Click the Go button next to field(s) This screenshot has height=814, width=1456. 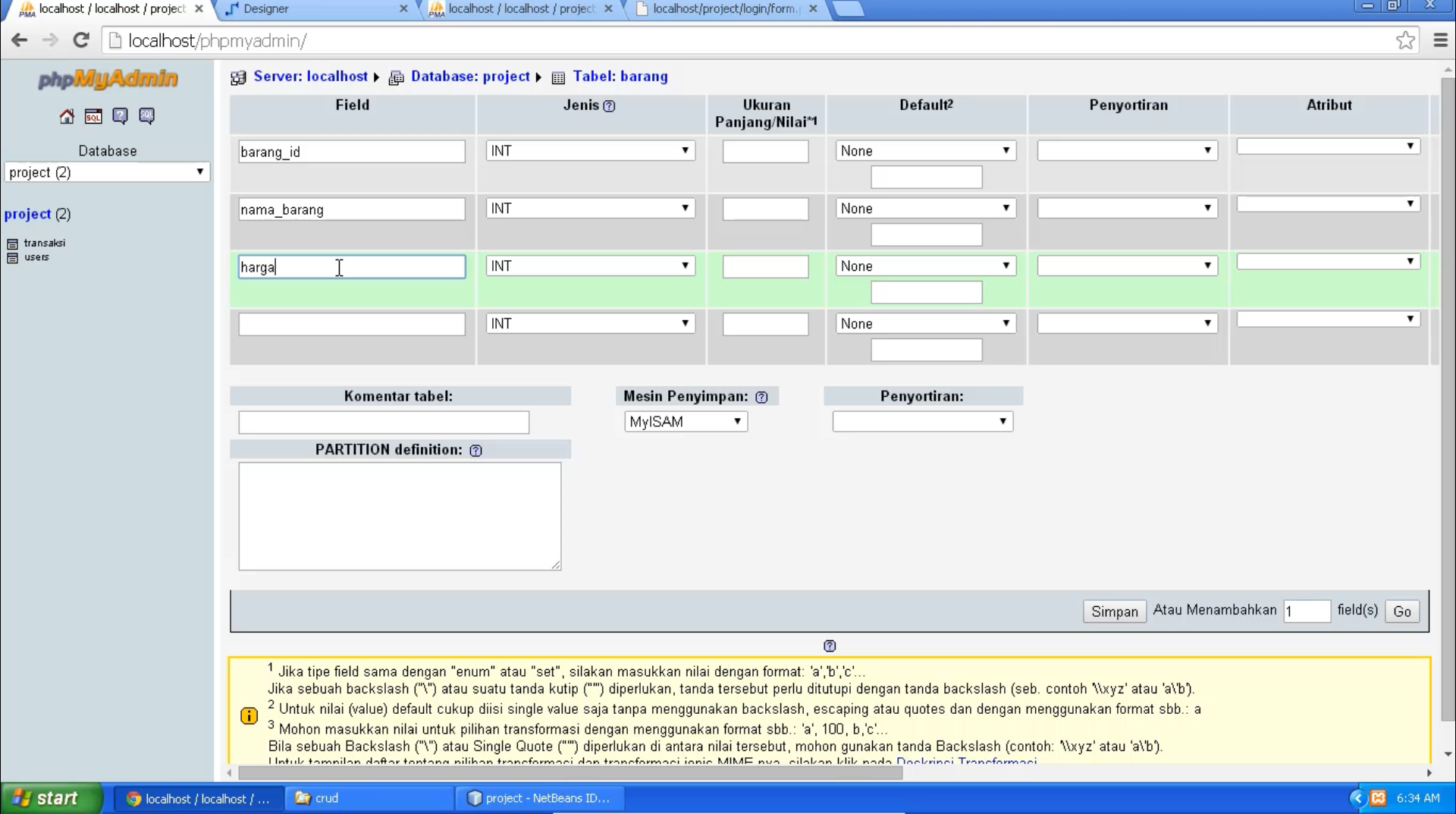1401,611
